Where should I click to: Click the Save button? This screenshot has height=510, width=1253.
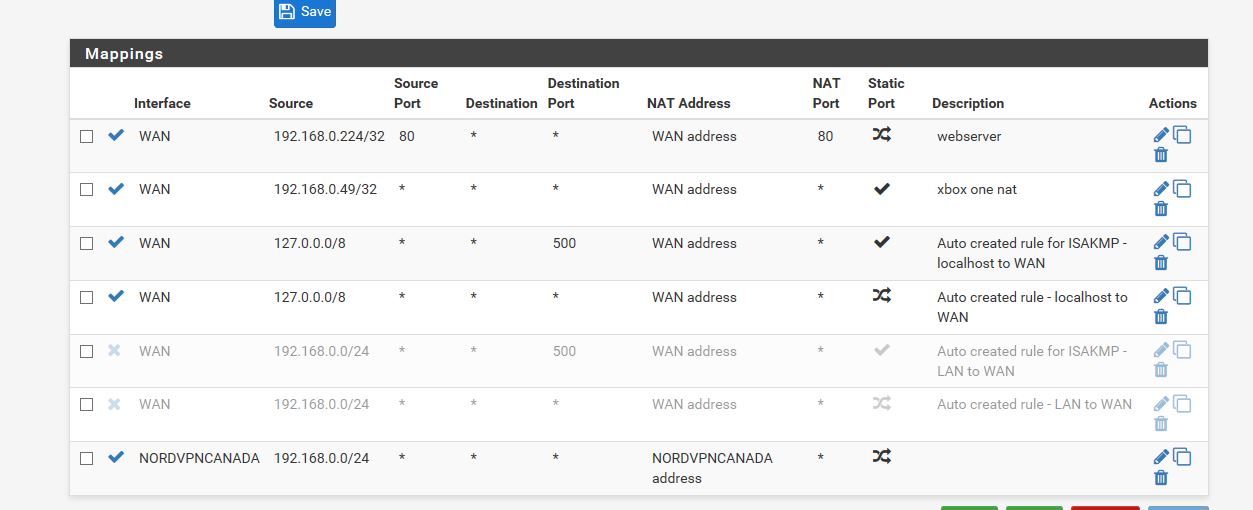coord(305,12)
